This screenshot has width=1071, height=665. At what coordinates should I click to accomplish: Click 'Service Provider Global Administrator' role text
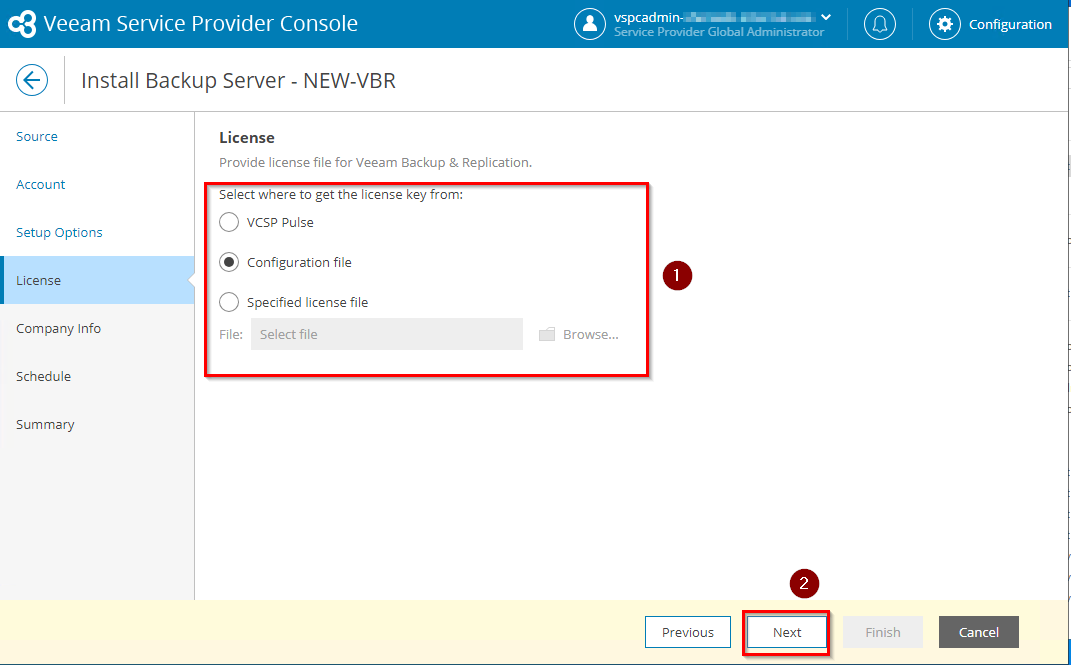719,32
